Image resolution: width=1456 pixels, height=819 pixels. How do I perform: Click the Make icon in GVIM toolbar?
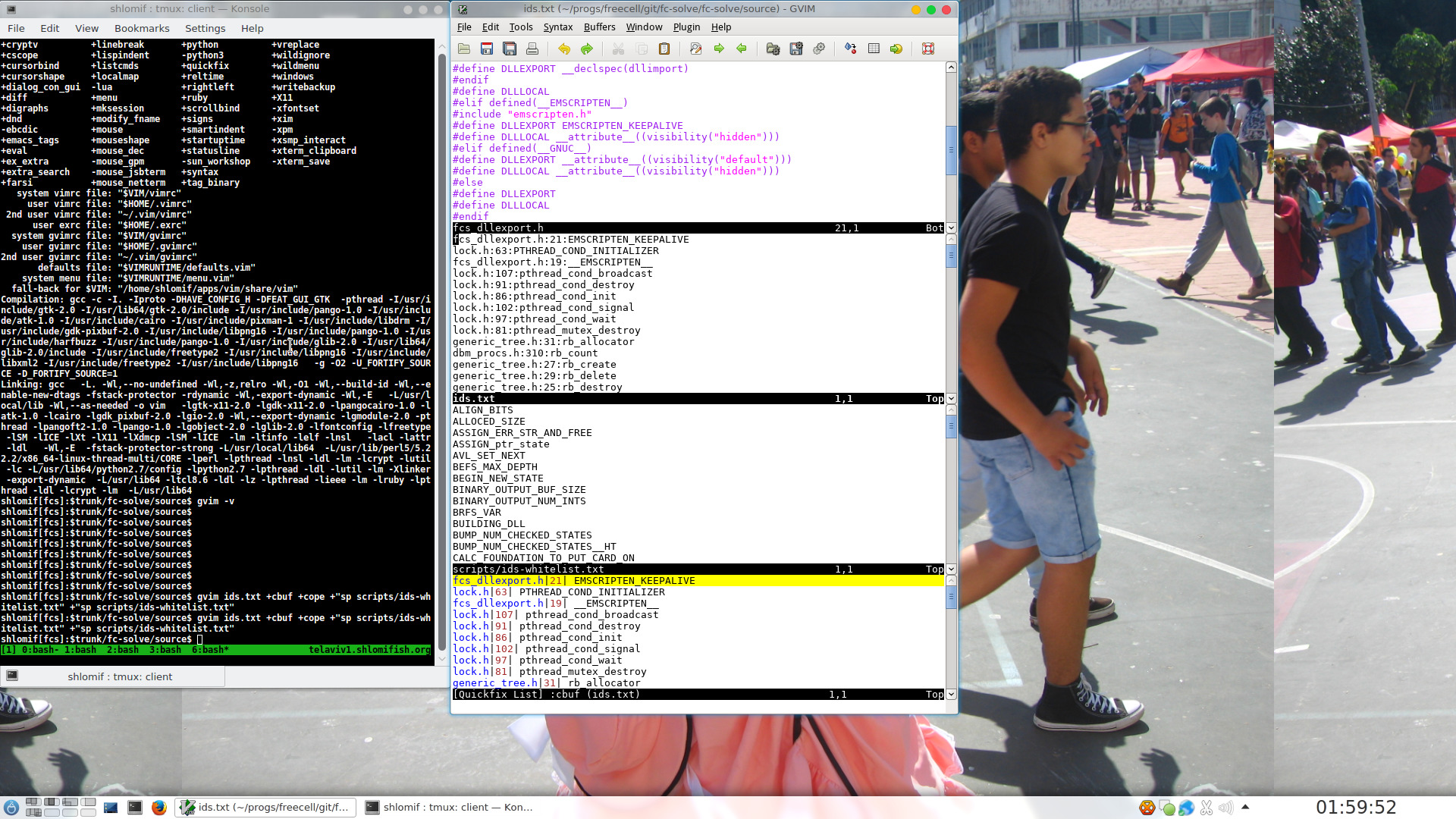coord(851,49)
